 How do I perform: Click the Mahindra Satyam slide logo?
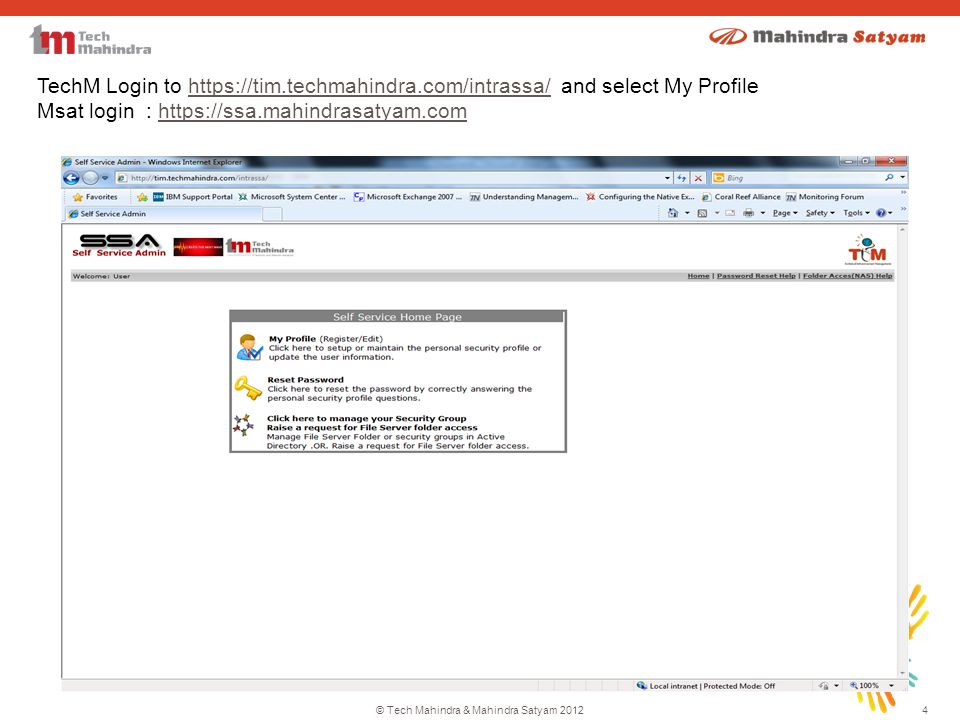tap(817, 37)
